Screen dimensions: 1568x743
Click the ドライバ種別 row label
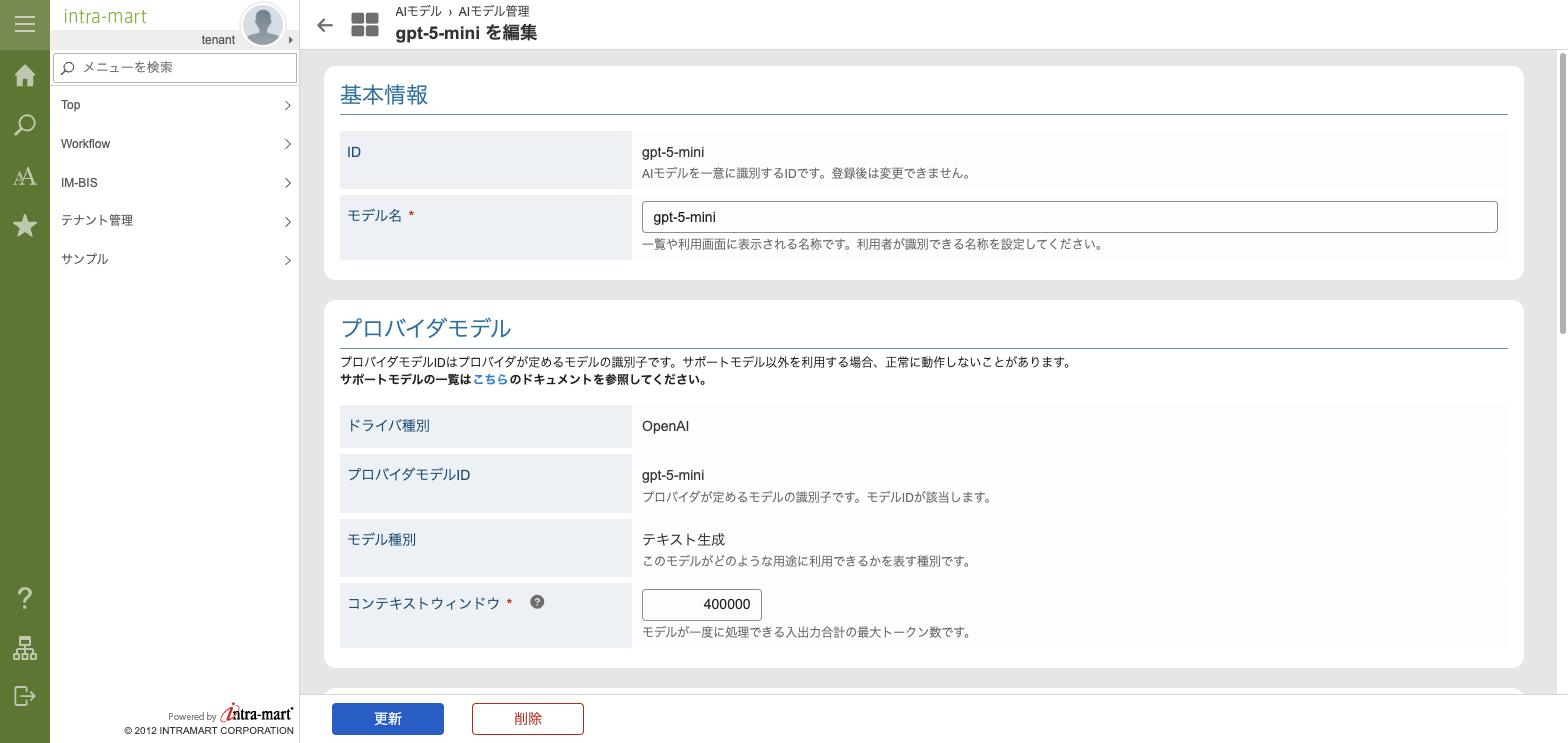tap(388, 425)
